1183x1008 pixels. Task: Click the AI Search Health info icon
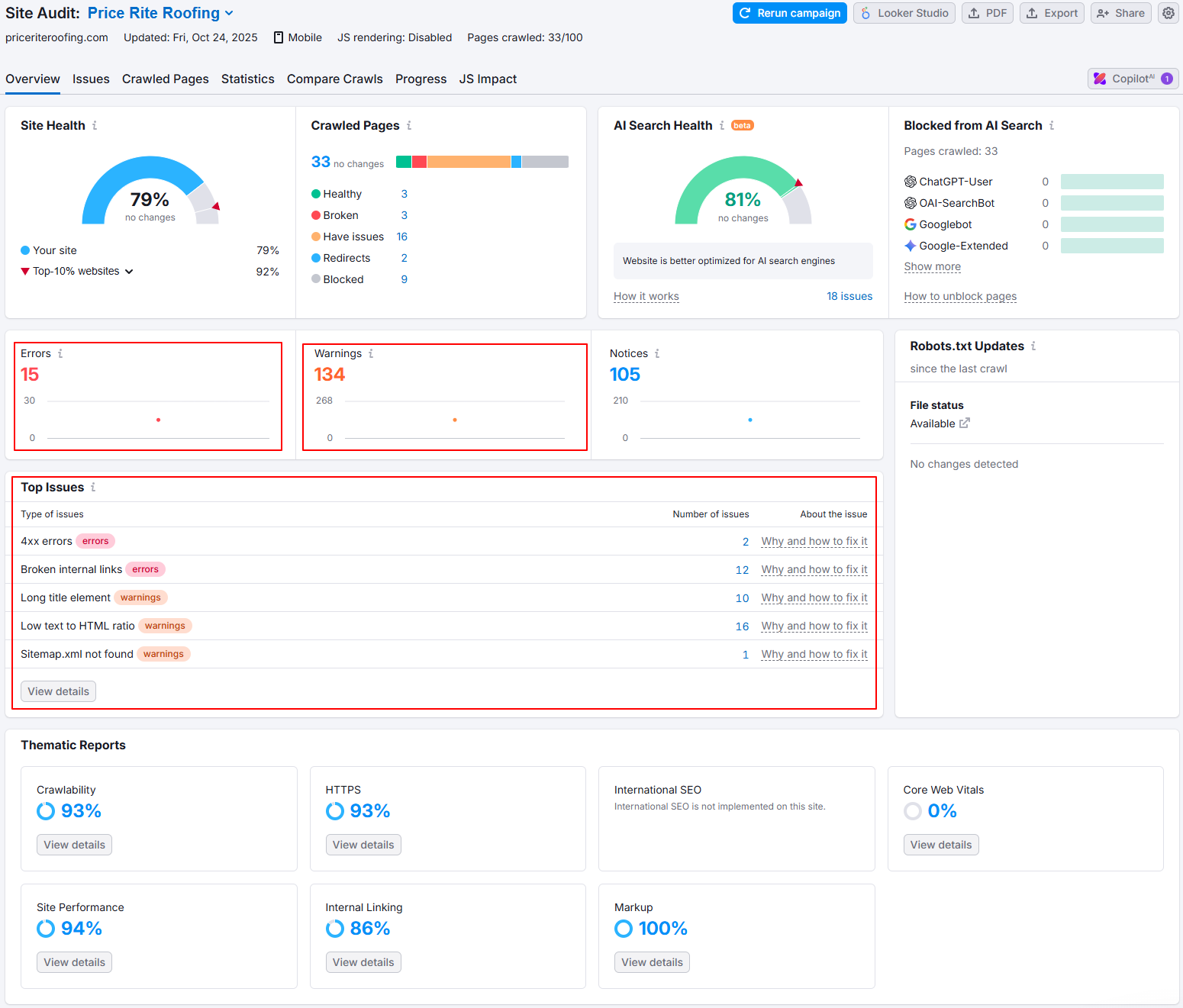pyautogui.click(x=722, y=126)
